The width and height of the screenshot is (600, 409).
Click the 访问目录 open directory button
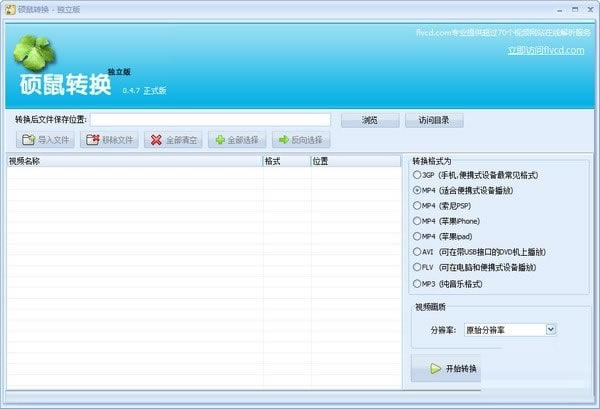coord(434,120)
